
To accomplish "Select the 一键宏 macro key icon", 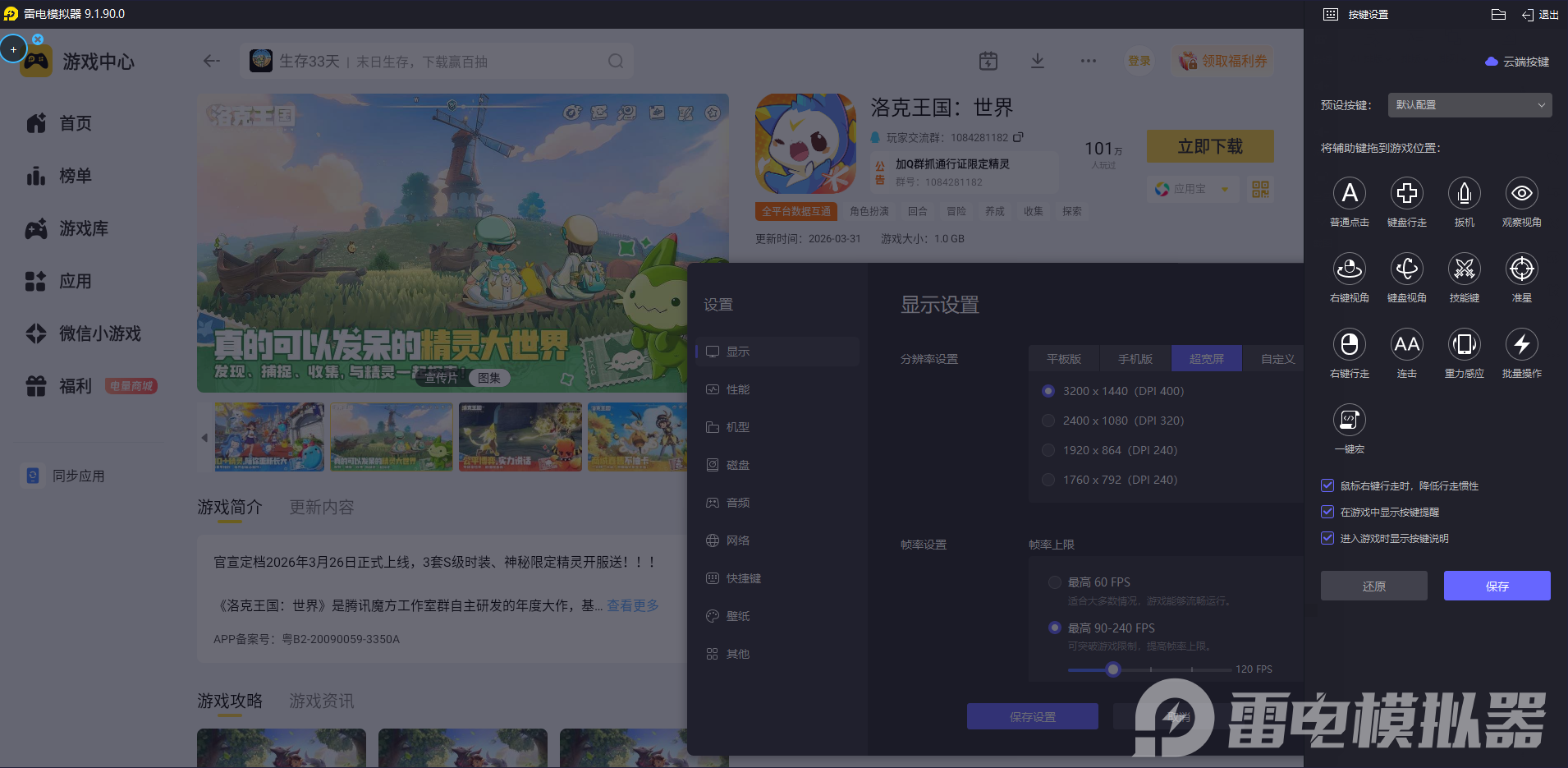I will [1349, 420].
